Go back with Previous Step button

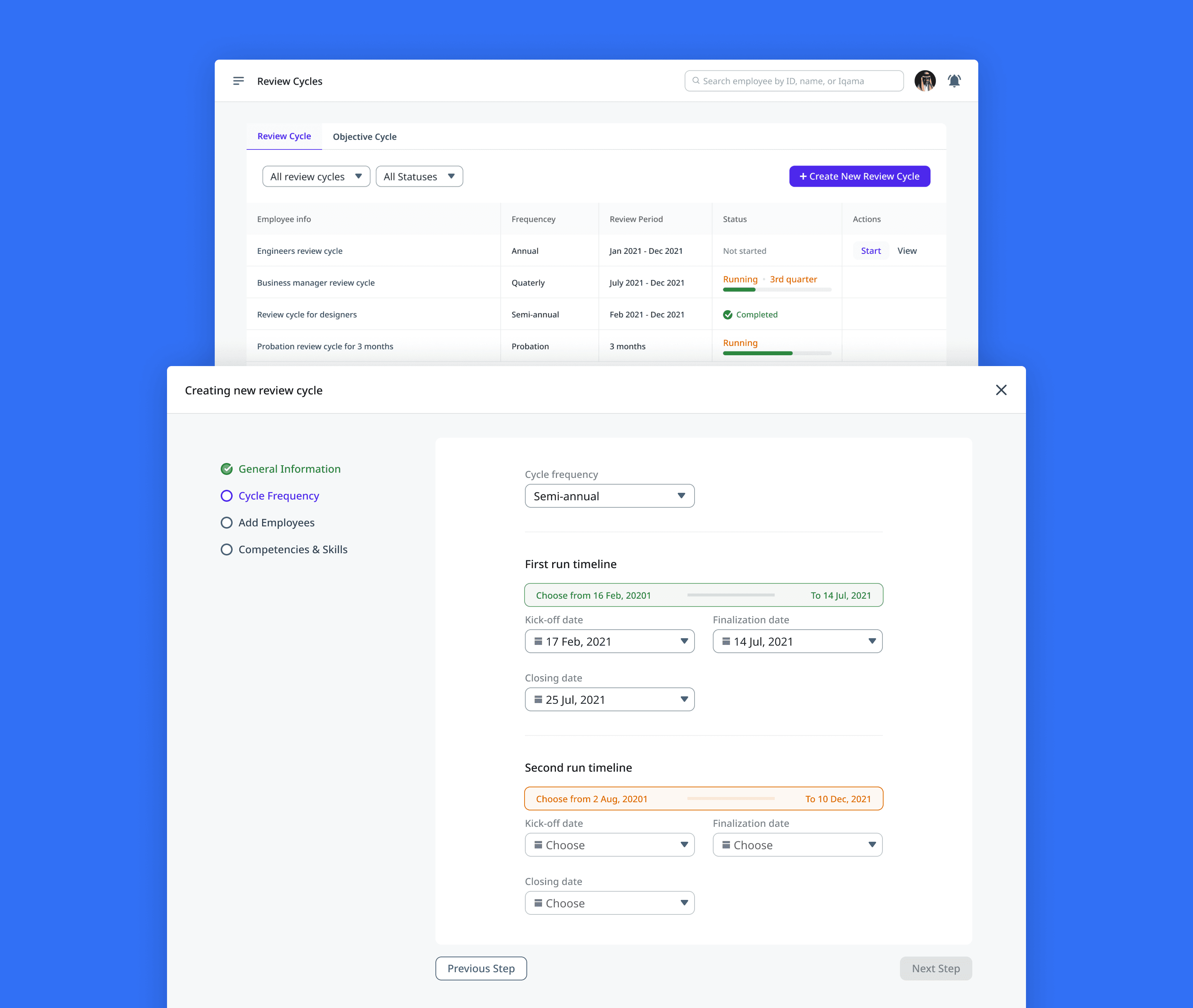481,968
